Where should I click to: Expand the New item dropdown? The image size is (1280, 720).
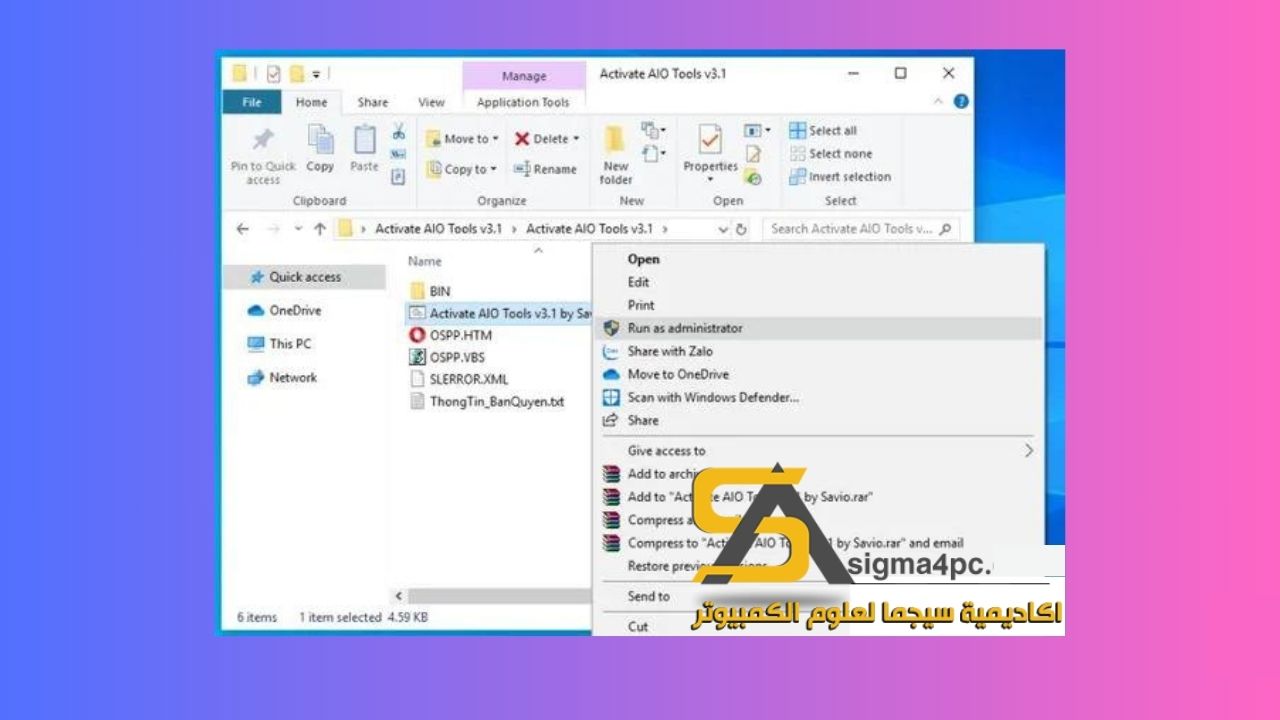pos(653,130)
